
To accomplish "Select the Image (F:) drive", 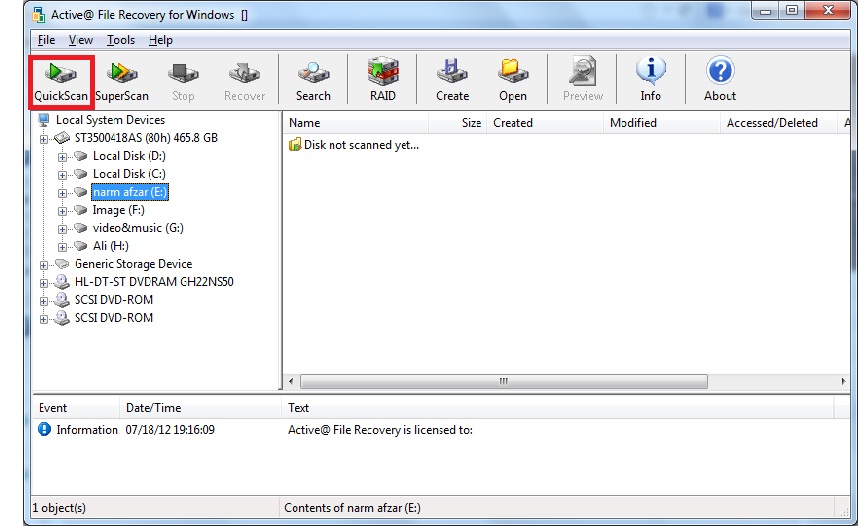I will click(x=118, y=210).
